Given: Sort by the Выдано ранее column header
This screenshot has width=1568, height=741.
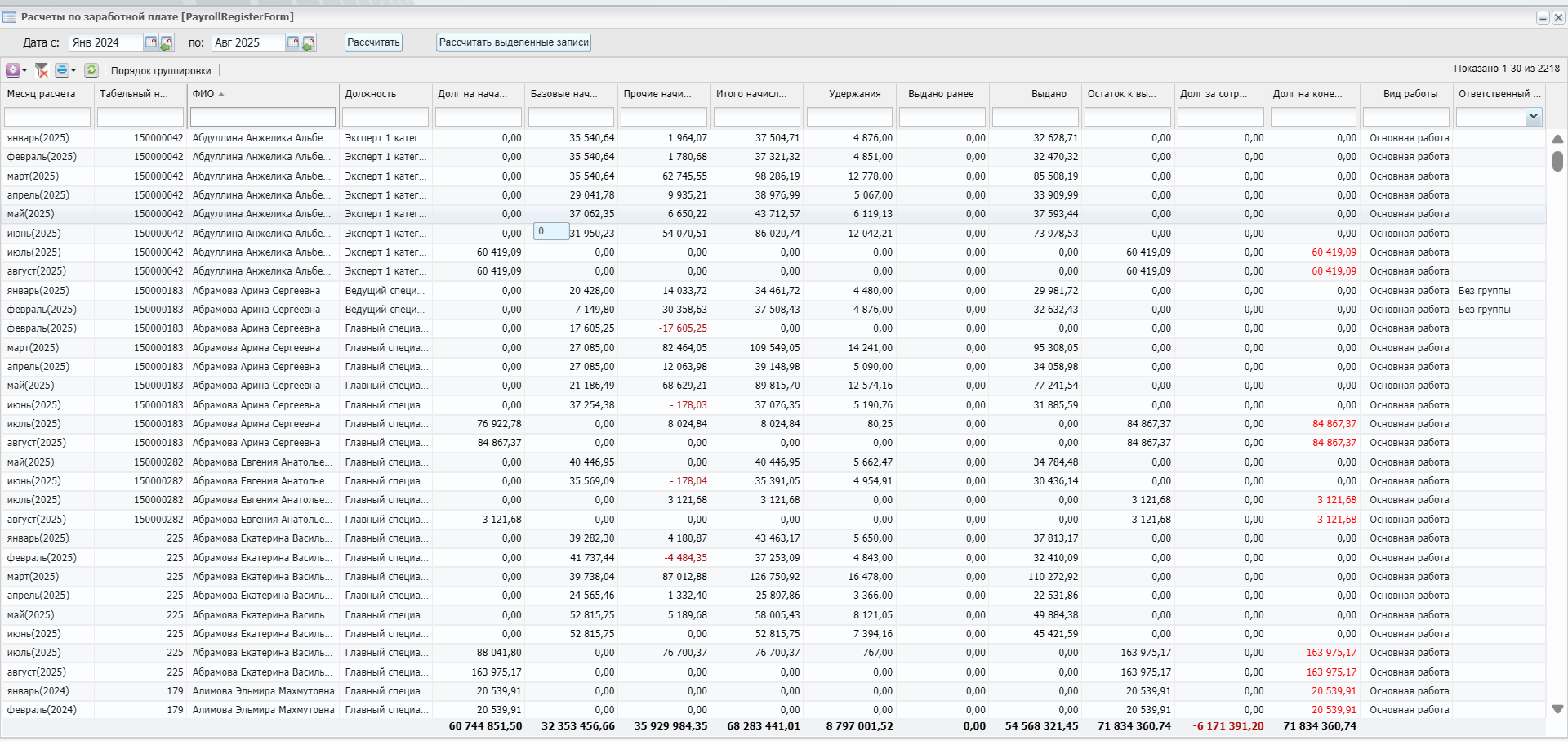Looking at the screenshot, I should 942,94.
